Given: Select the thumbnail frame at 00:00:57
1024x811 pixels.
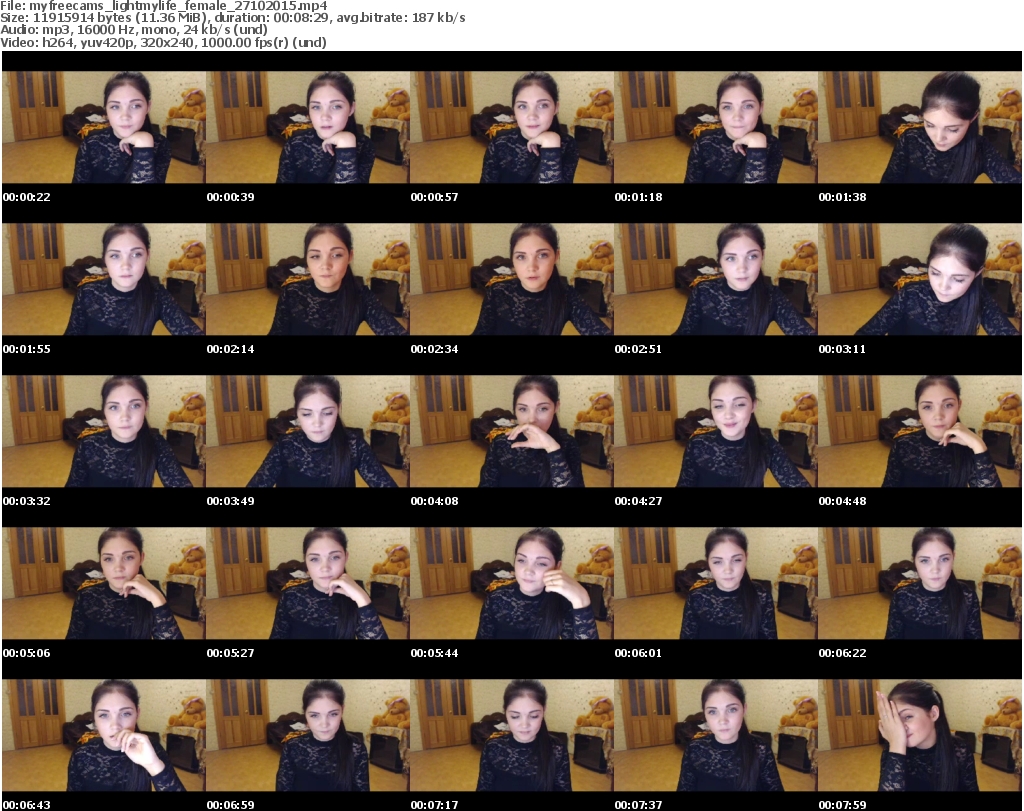Looking at the screenshot, I should [512, 127].
